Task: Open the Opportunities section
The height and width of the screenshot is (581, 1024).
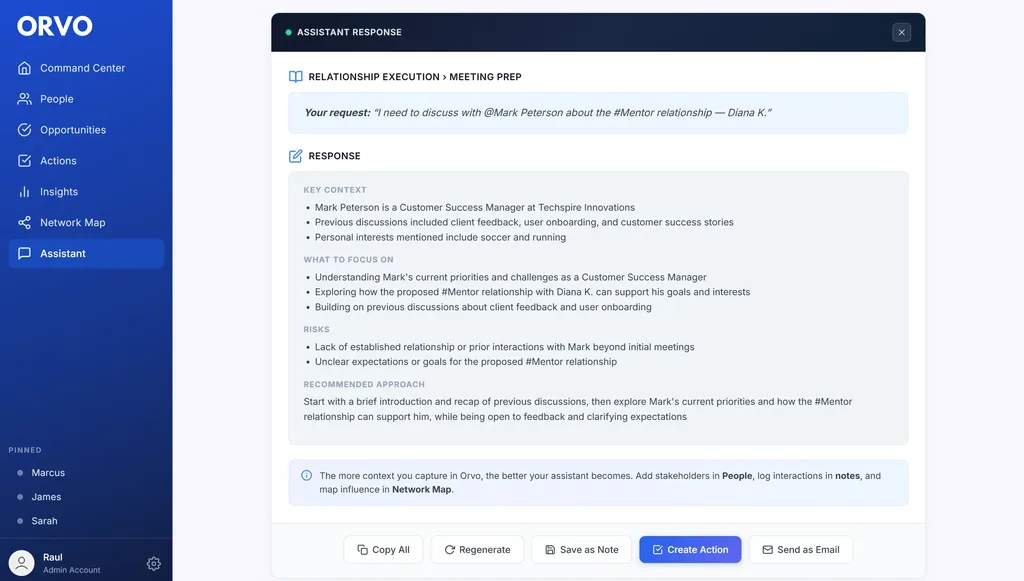Action: pos(24,129)
